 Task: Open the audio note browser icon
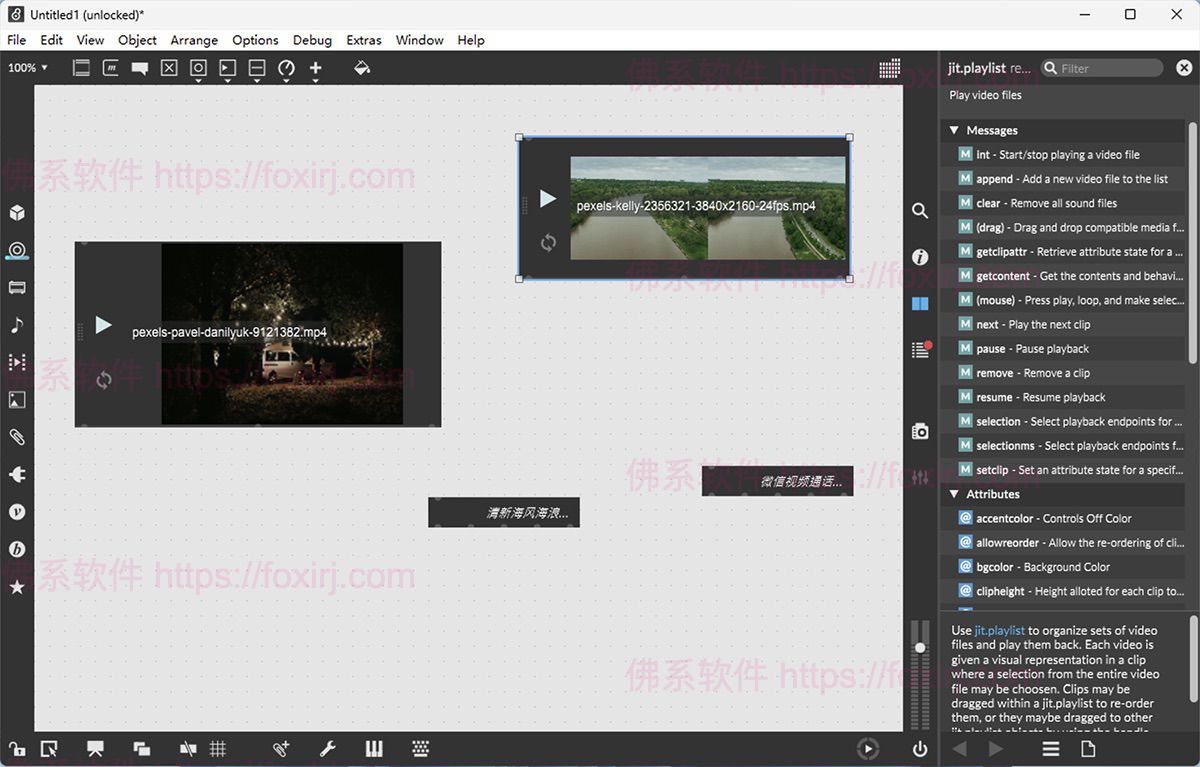[x=17, y=325]
